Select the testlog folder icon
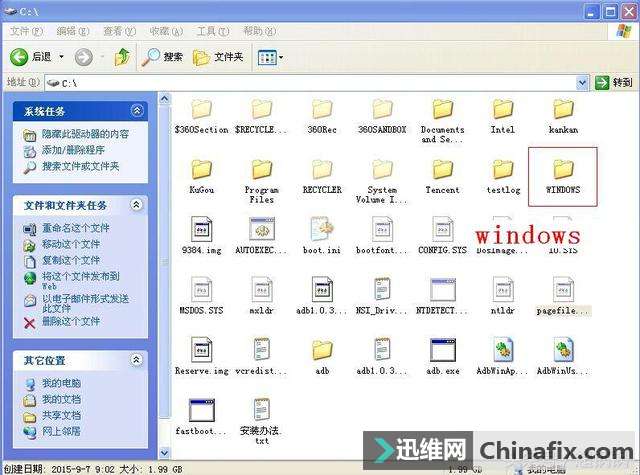 pyautogui.click(x=503, y=169)
